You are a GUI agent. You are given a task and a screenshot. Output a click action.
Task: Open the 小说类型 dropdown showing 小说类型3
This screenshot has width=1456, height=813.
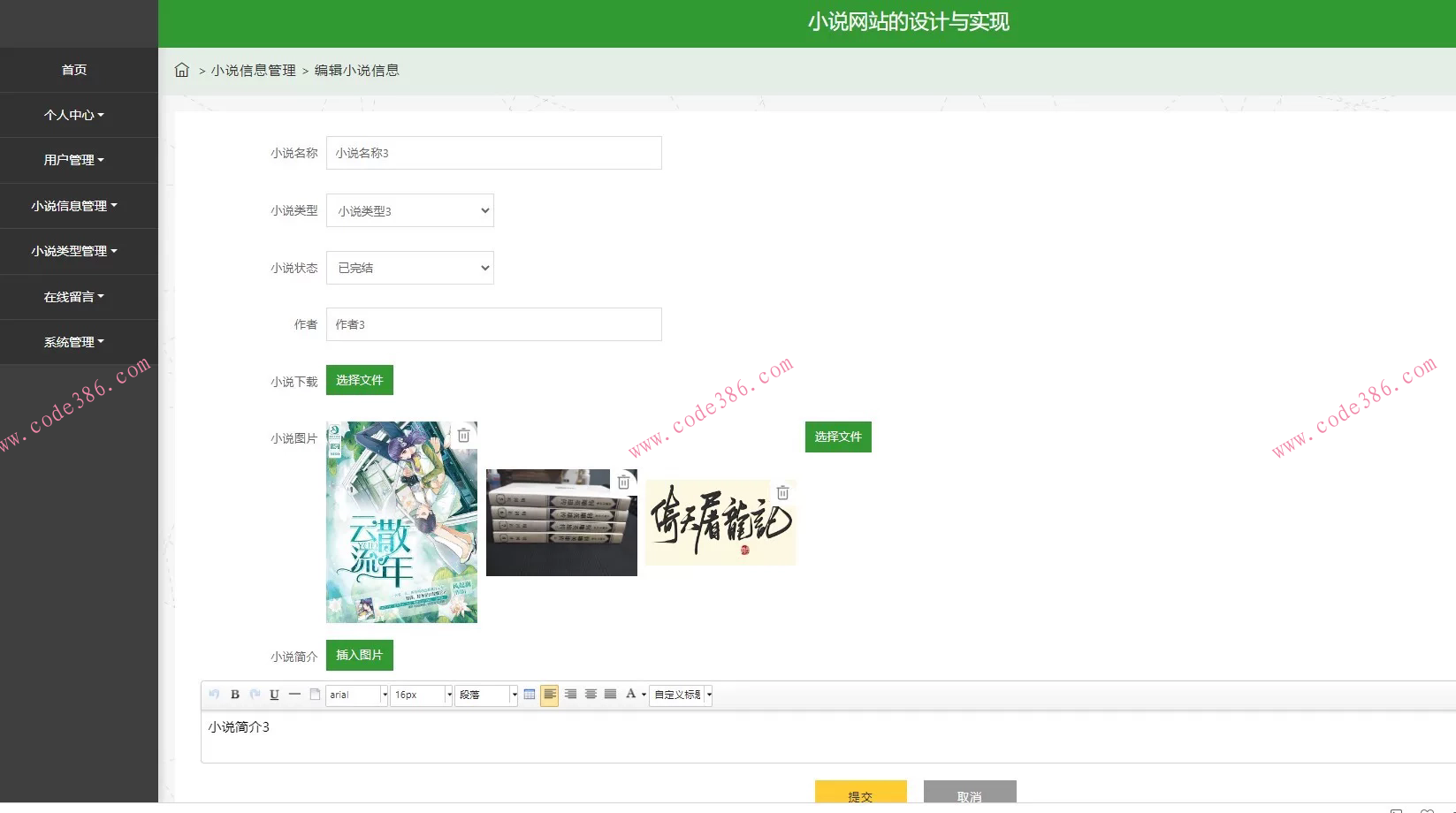click(409, 210)
